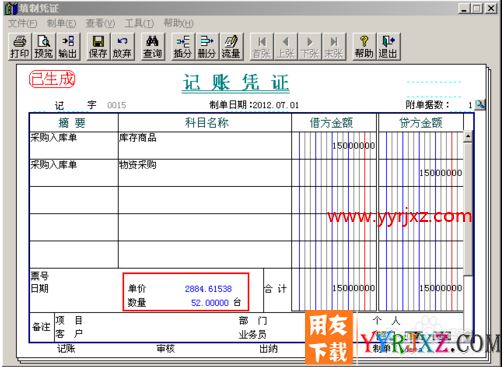Click the 输出 export icon
The width and height of the screenshot is (503, 367).
coord(68,46)
